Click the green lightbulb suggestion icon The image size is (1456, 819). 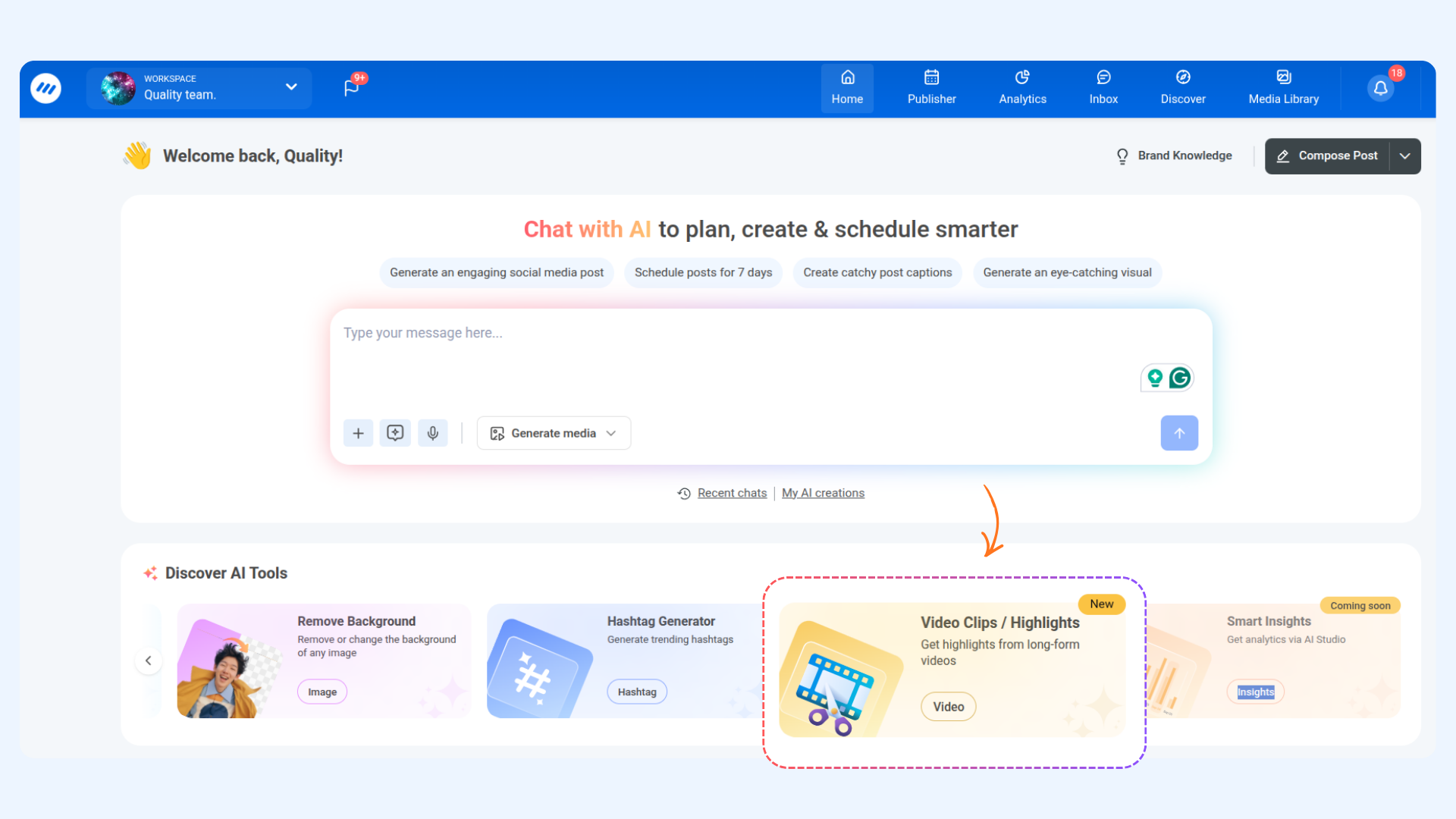tap(1155, 378)
